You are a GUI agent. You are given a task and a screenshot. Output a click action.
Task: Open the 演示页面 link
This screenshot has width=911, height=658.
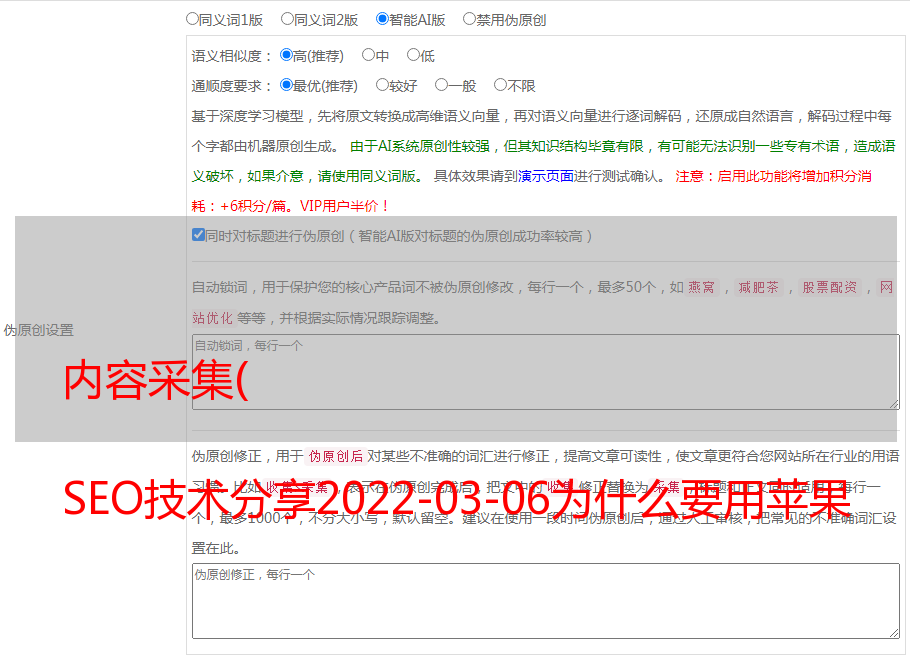tap(546, 176)
